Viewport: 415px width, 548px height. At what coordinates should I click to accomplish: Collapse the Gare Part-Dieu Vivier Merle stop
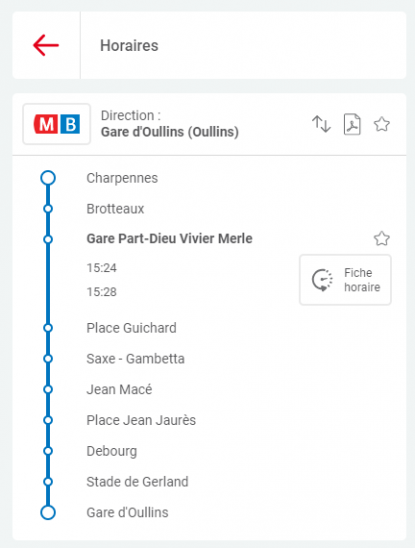(x=169, y=239)
